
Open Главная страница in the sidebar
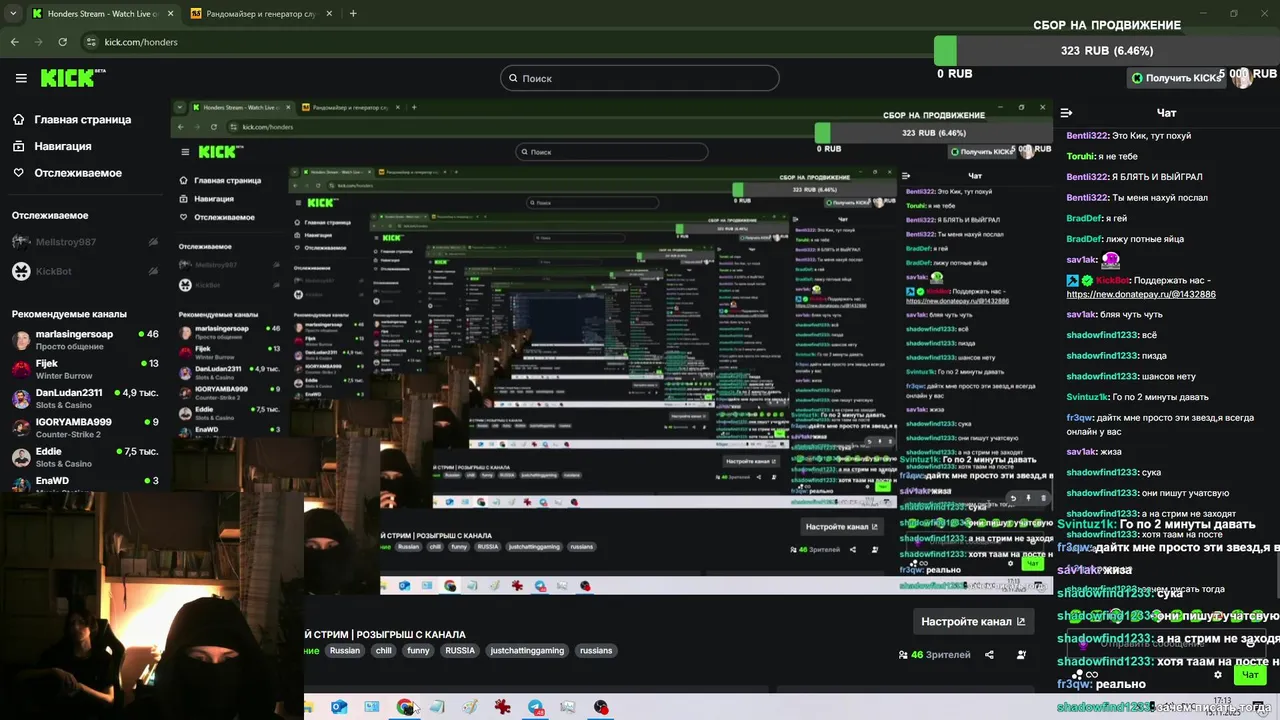tap(72, 119)
